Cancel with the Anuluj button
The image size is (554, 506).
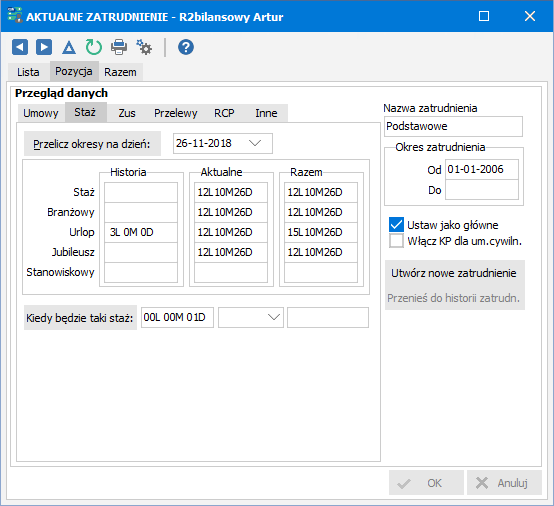(x=504, y=482)
